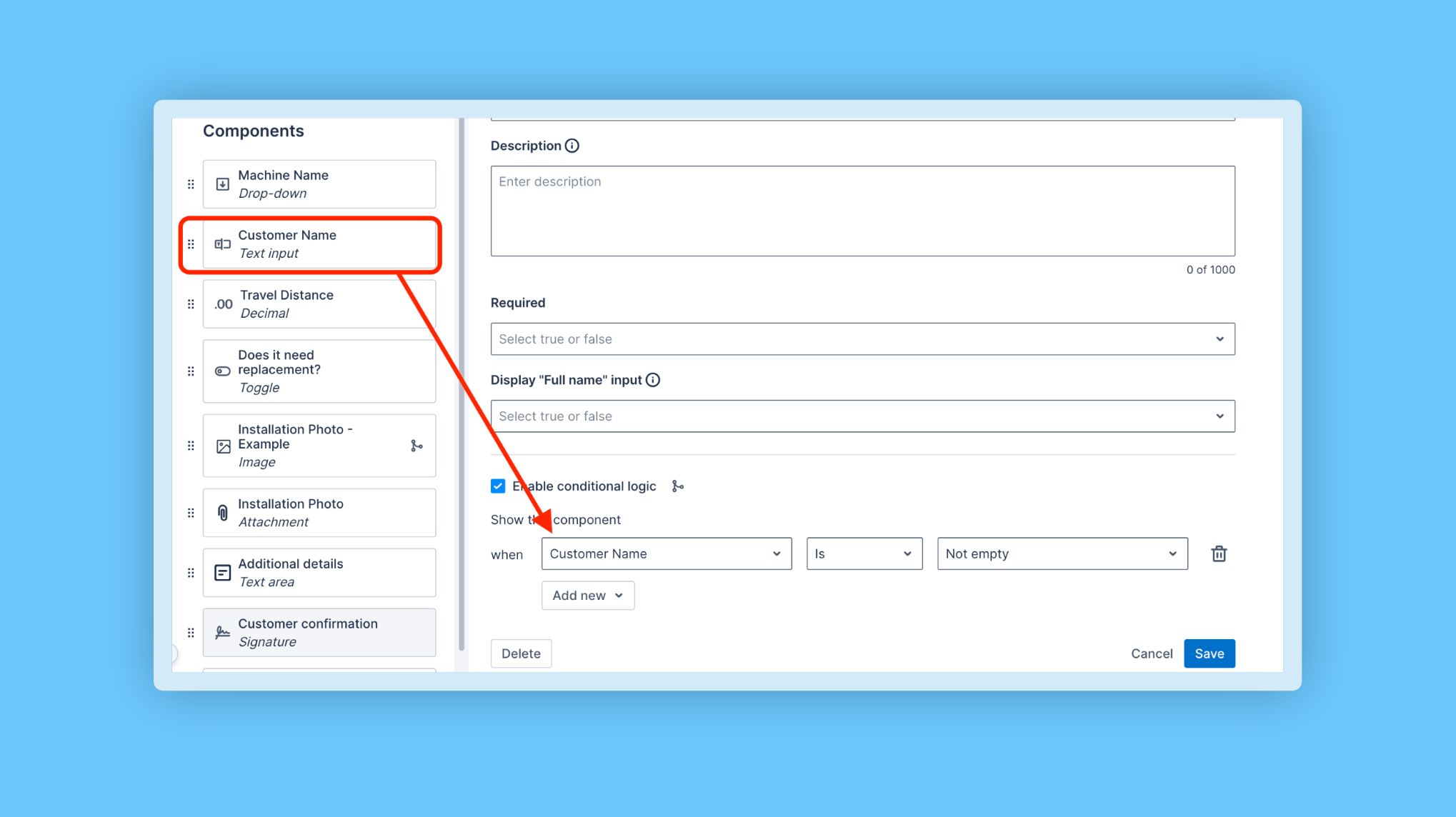
Task: Open the Required true or false dropdown
Action: [x=862, y=339]
